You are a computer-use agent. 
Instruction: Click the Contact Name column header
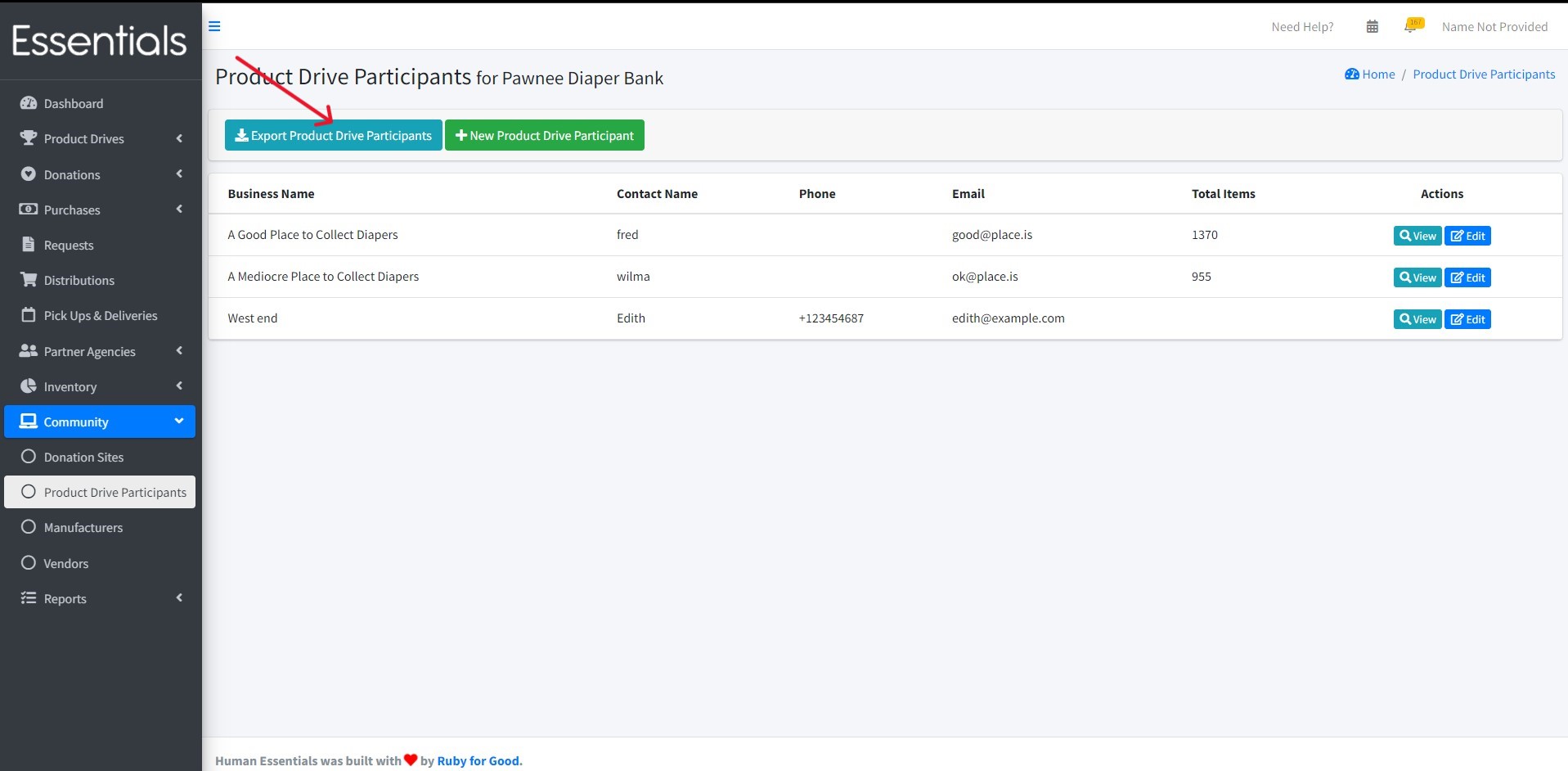[x=657, y=194]
